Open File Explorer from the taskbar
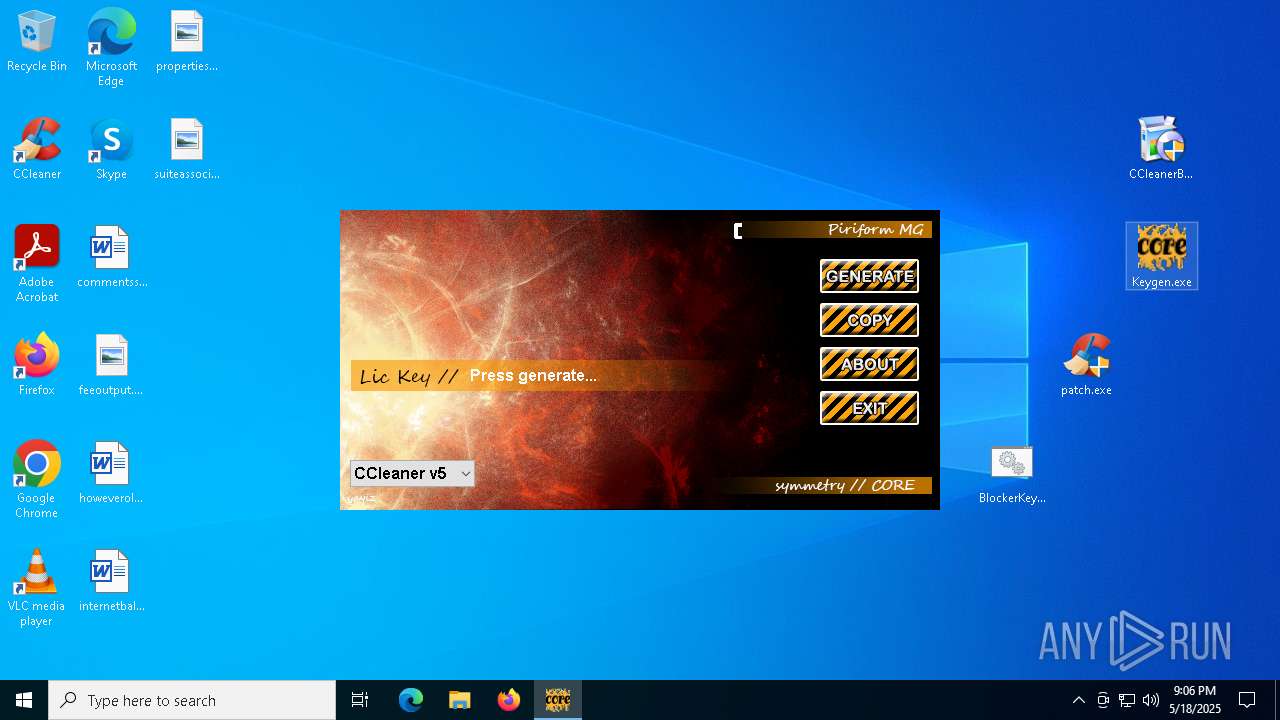The height and width of the screenshot is (720, 1280). tap(459, 700)
